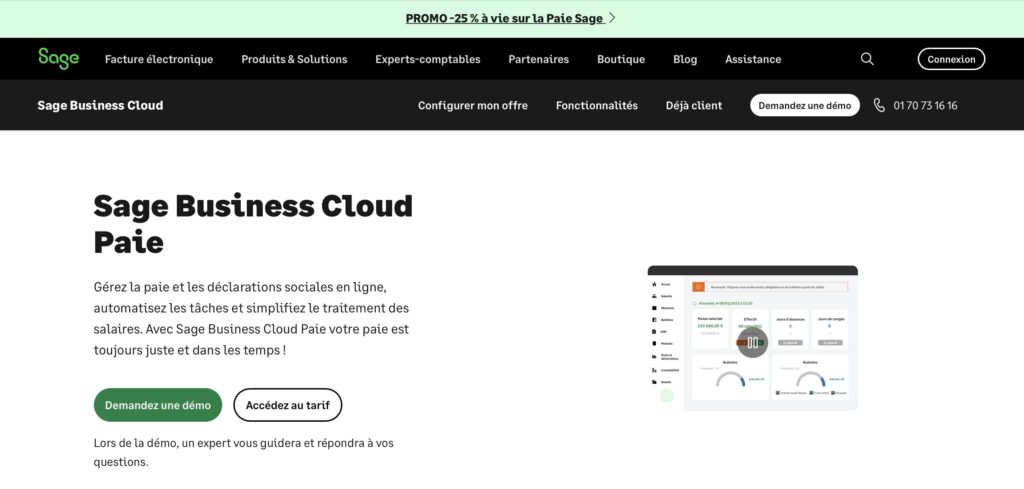Click the arrow chevron after the promo banner text
Screen dimensions: 1024x489
click(x=612, y=18)
